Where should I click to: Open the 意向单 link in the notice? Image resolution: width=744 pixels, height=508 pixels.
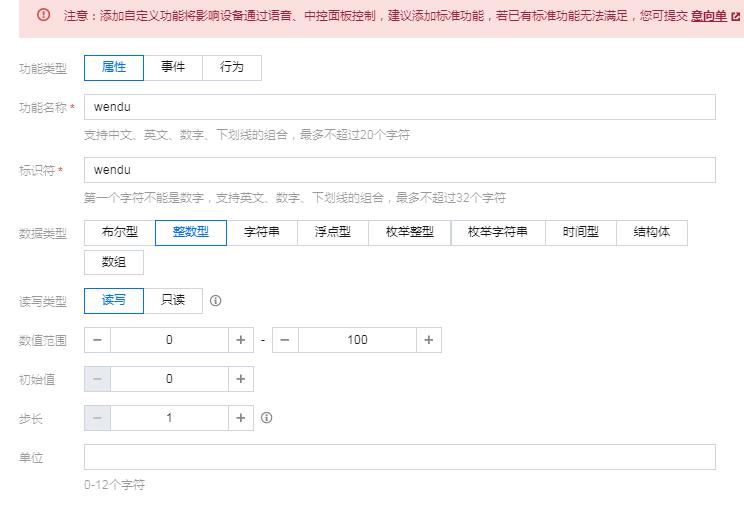708,16
